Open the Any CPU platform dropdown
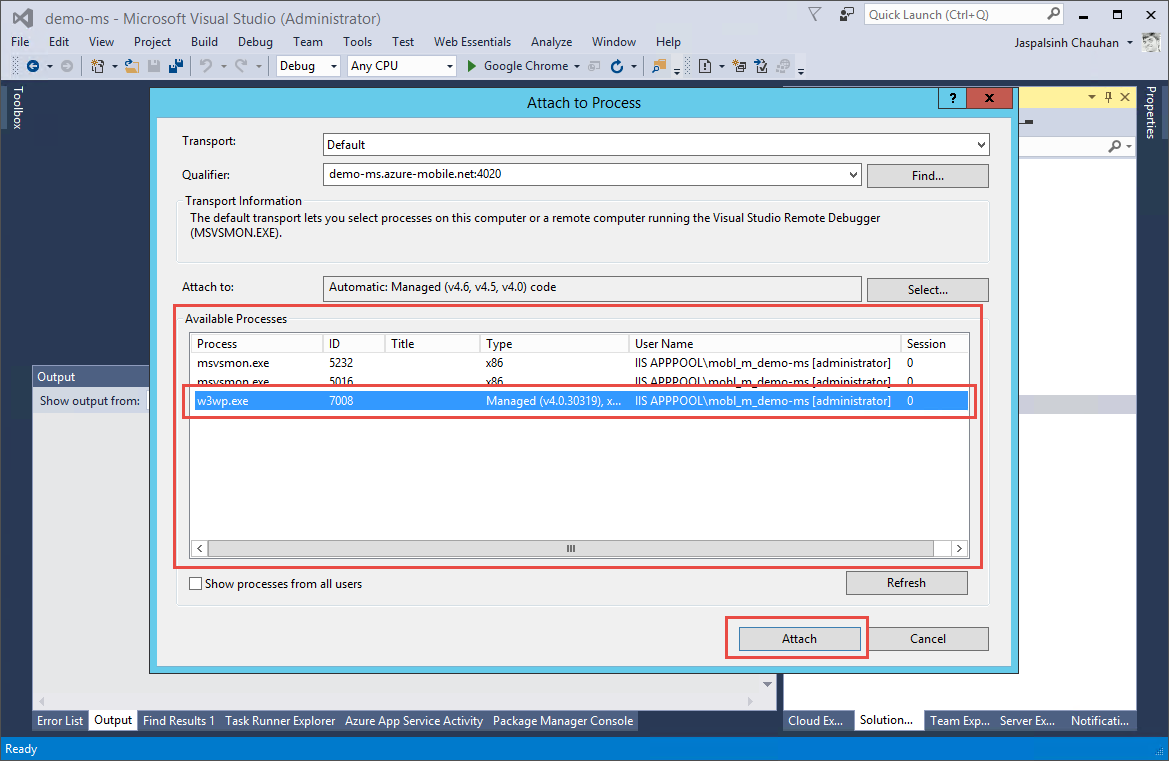 (x=450, y=66)
